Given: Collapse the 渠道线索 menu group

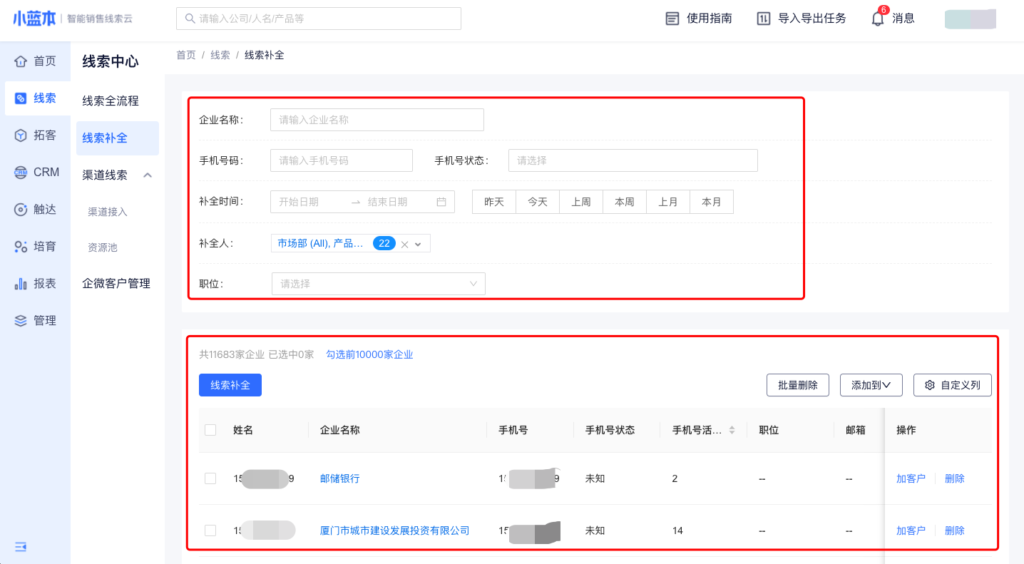Looking at the screenshot, I should (147, 175).
